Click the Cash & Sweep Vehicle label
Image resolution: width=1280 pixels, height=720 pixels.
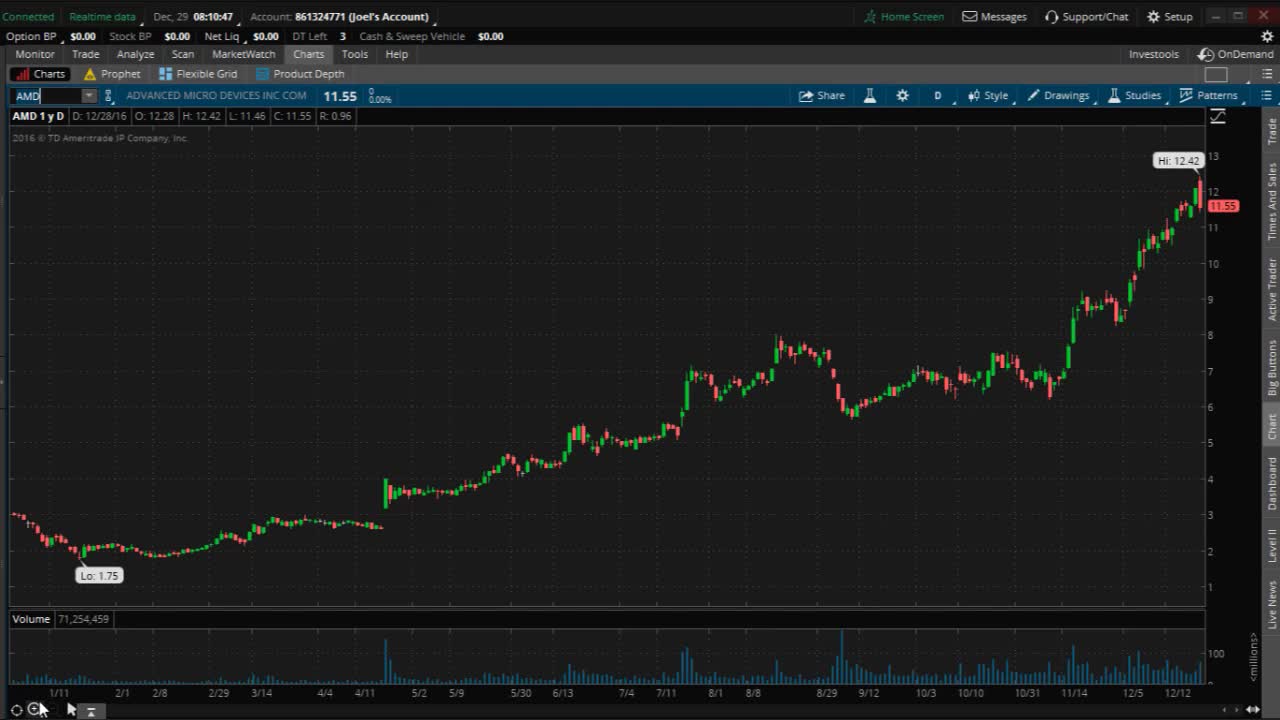pyautogui.click(x=412, y=36)
